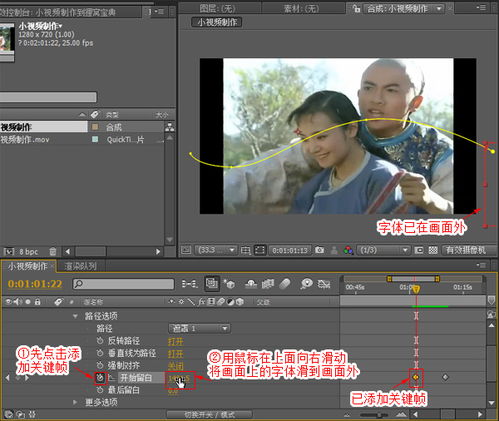
Task: Collapse the 路径选项 group
Action: [75, 316]
